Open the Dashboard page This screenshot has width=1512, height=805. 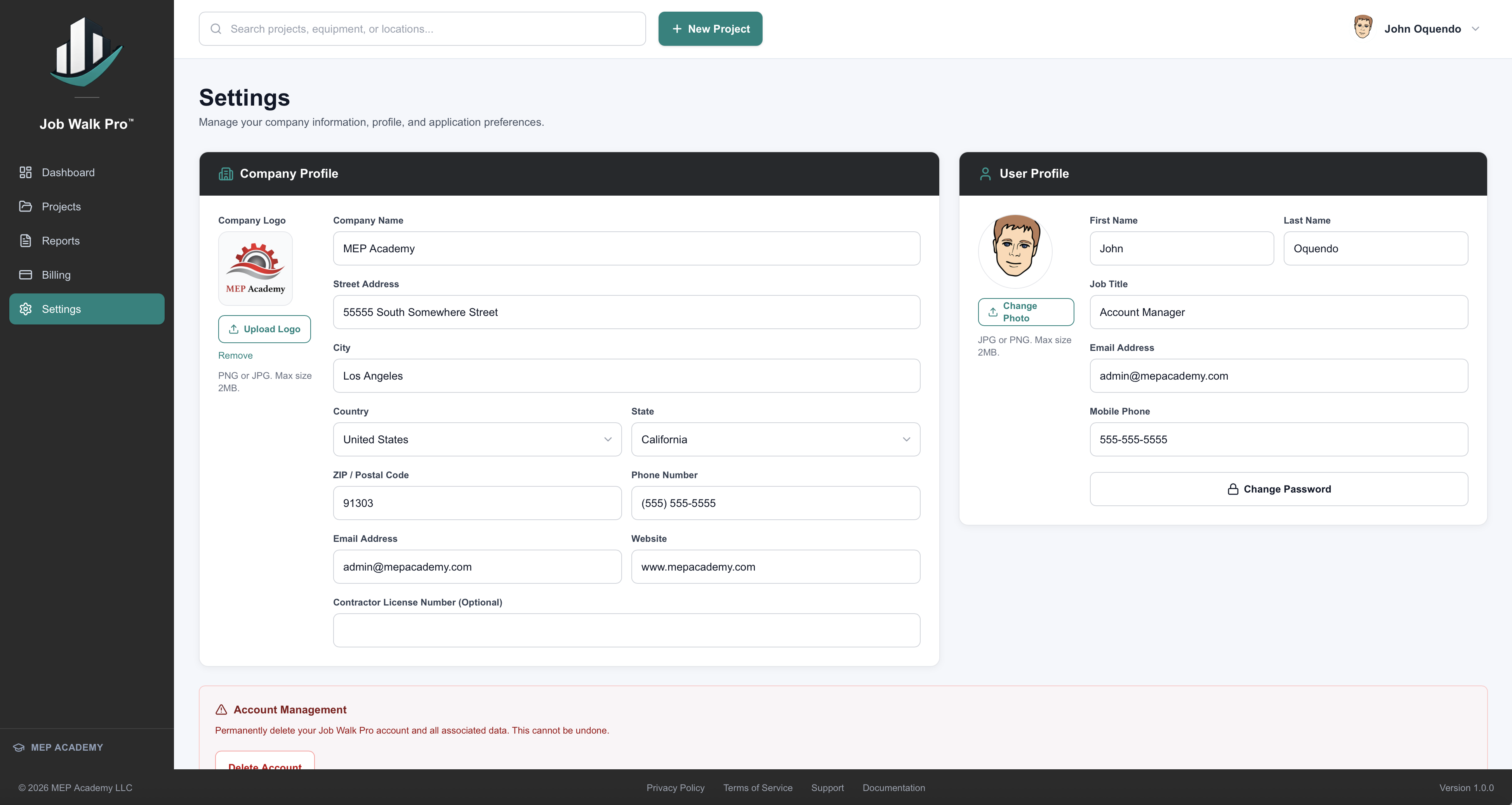pos(87,172)
